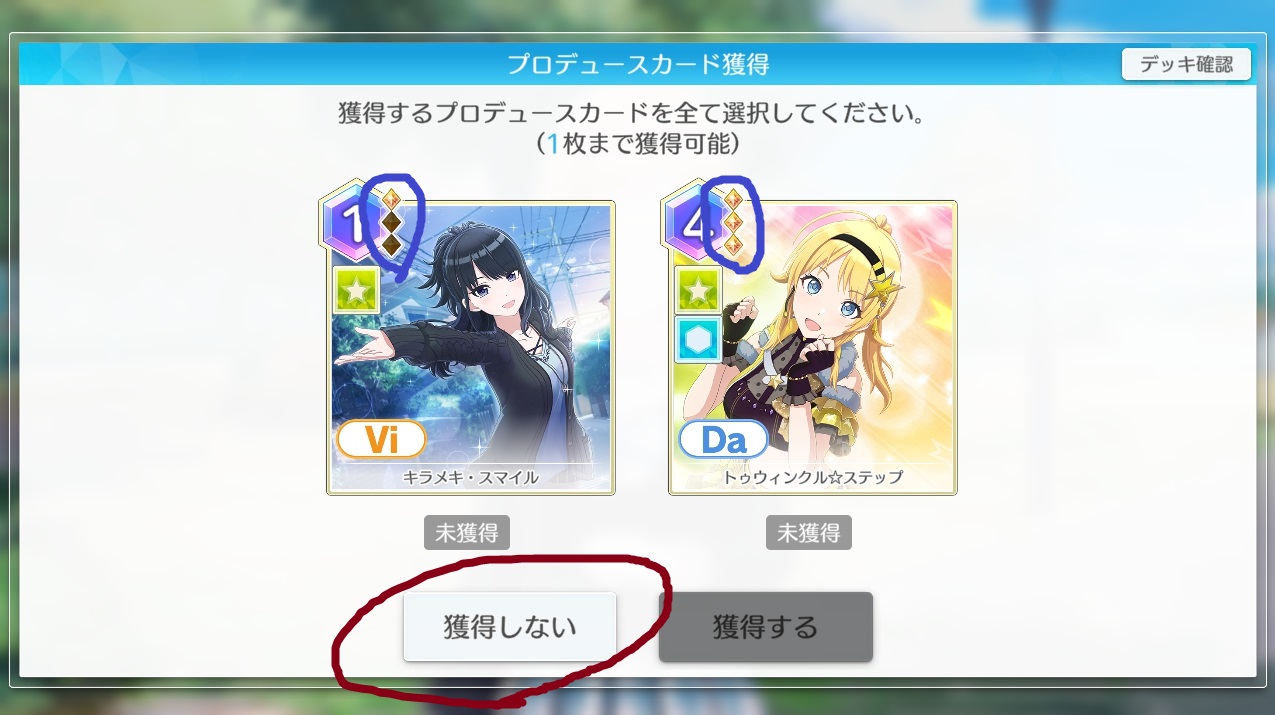The height and width of the screenshot is (715, 1275).
Task: Select the トゥウィンクル☆ステップ card thumbnail
Action: 812,347
